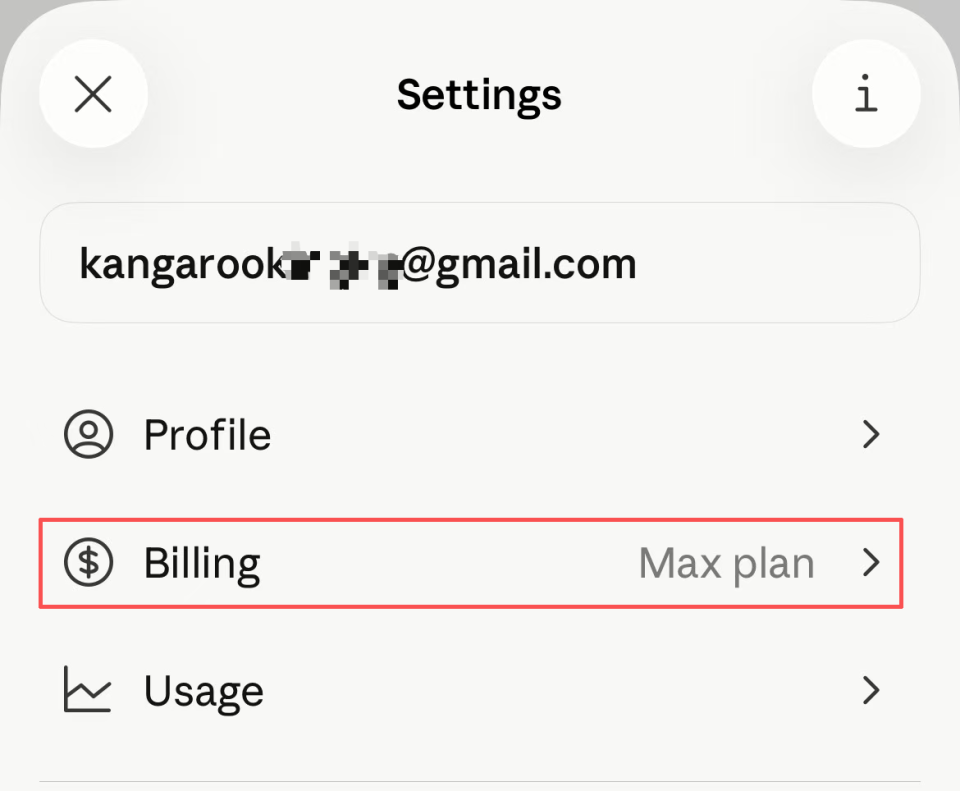The width and height of the screenshot is (960, 791).
Task: Expand Usage using its chevron arrow
Action: [871, 690]
